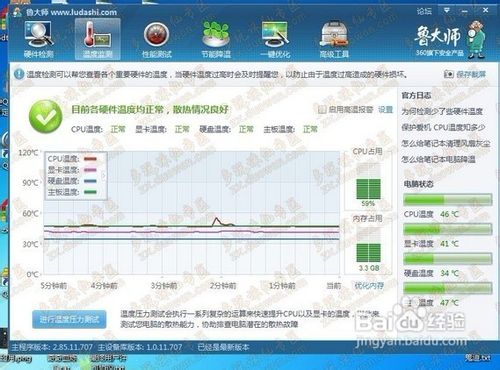Image resolution: width=500 pixels, height=370 pixels.
Task: Close the 鲁大师 window
Action: [x=485, y=10]
